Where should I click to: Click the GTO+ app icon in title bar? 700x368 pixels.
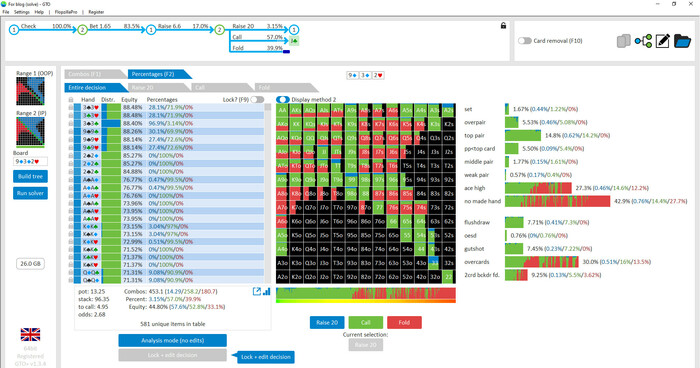point(4,4)
